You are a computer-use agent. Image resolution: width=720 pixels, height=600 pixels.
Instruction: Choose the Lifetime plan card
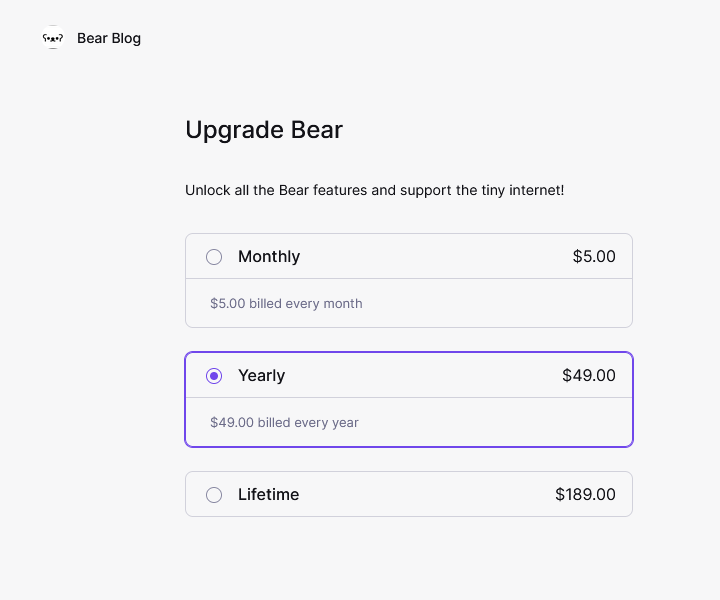pyautogui.click(x=409, y=494)
